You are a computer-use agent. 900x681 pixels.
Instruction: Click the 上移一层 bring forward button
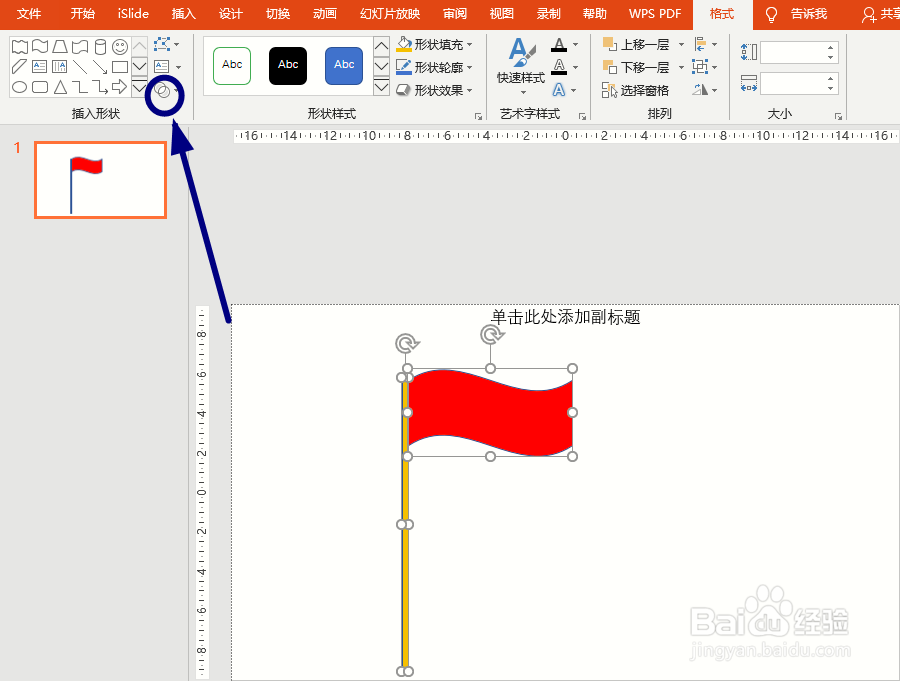click(x=637, y=44)
